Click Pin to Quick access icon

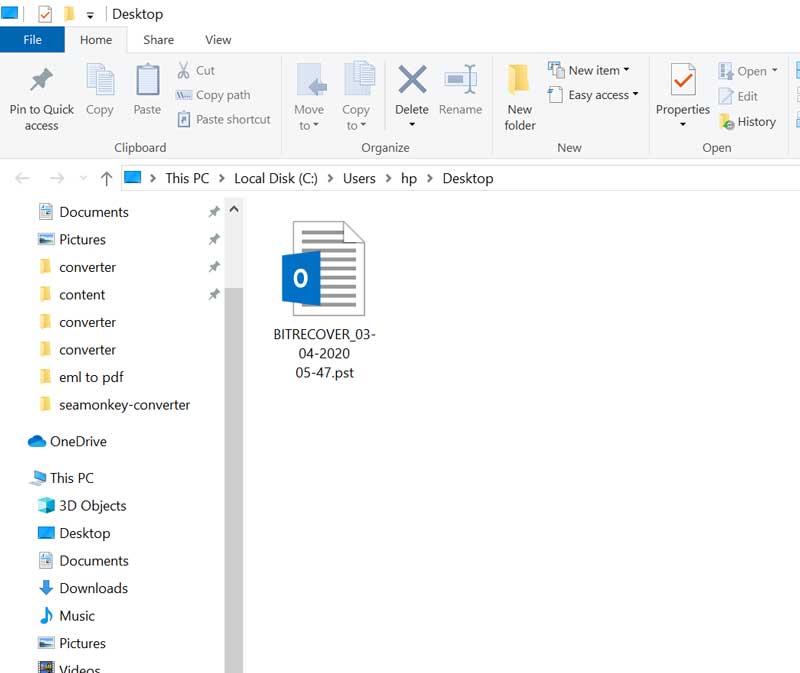coord(41,80)
